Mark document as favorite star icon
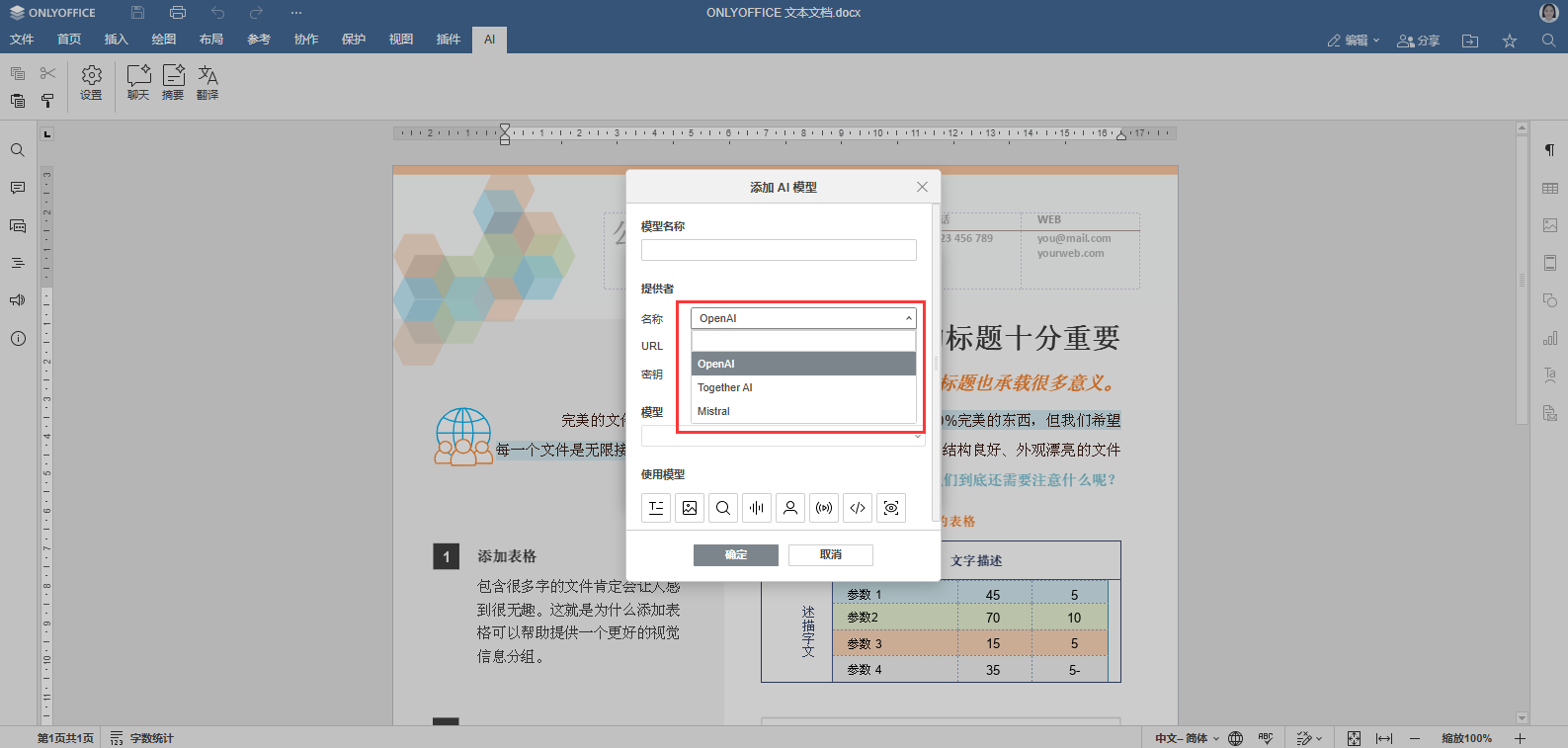This screenshot has height=748, width=1568. [x=1510, y=41]
